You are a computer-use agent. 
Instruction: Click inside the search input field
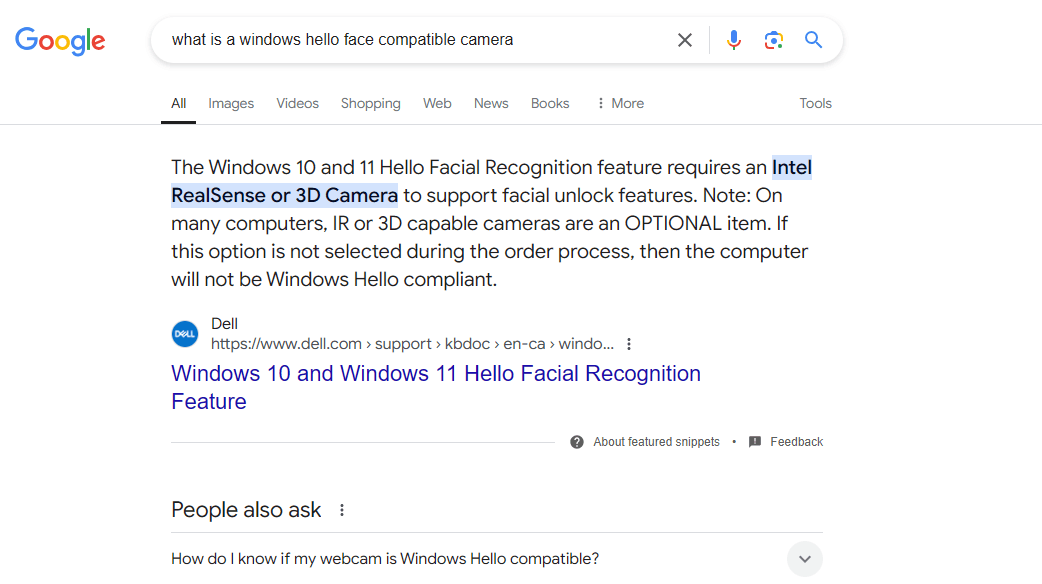400,39
